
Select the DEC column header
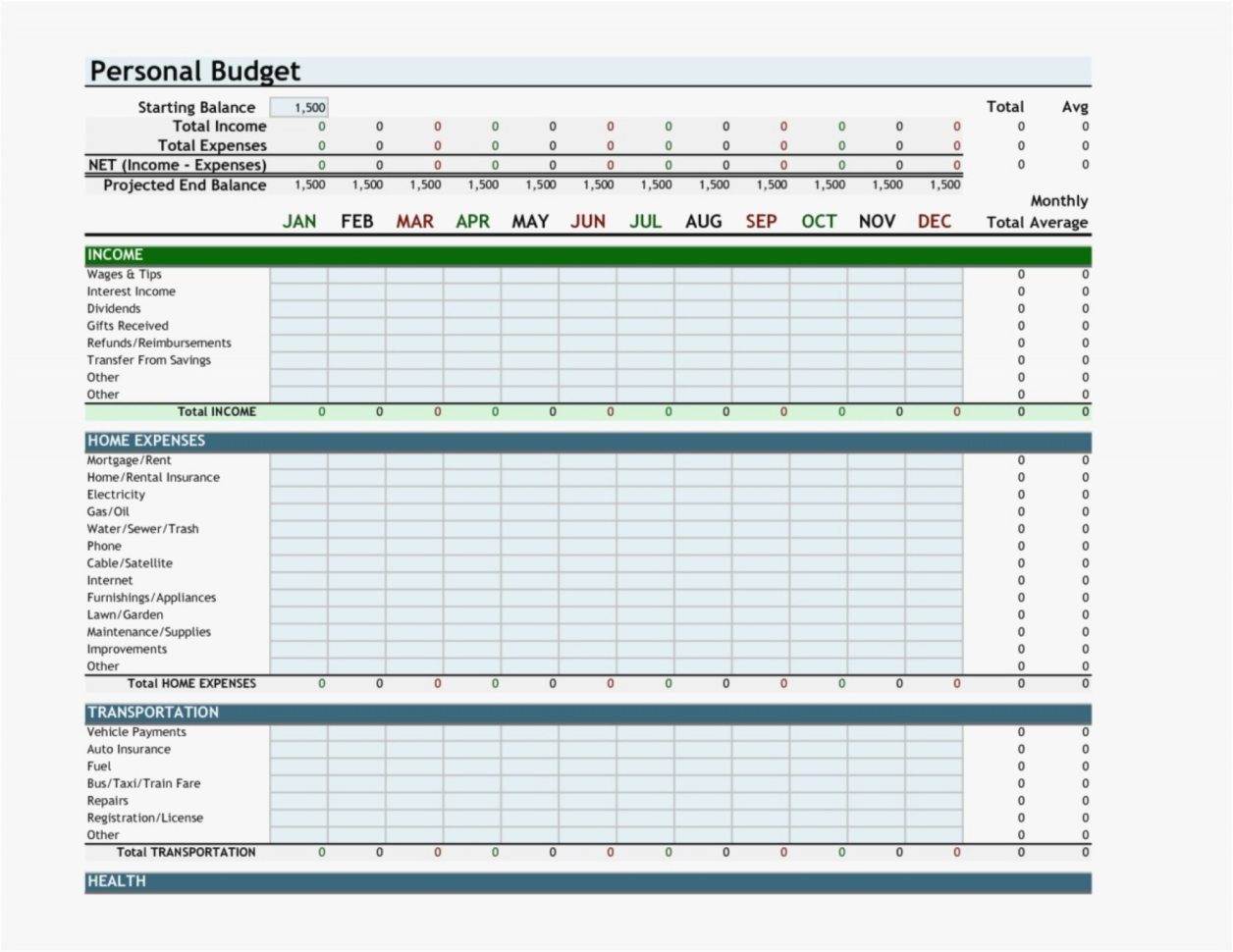pyautogui.click(x=935, y=222)
